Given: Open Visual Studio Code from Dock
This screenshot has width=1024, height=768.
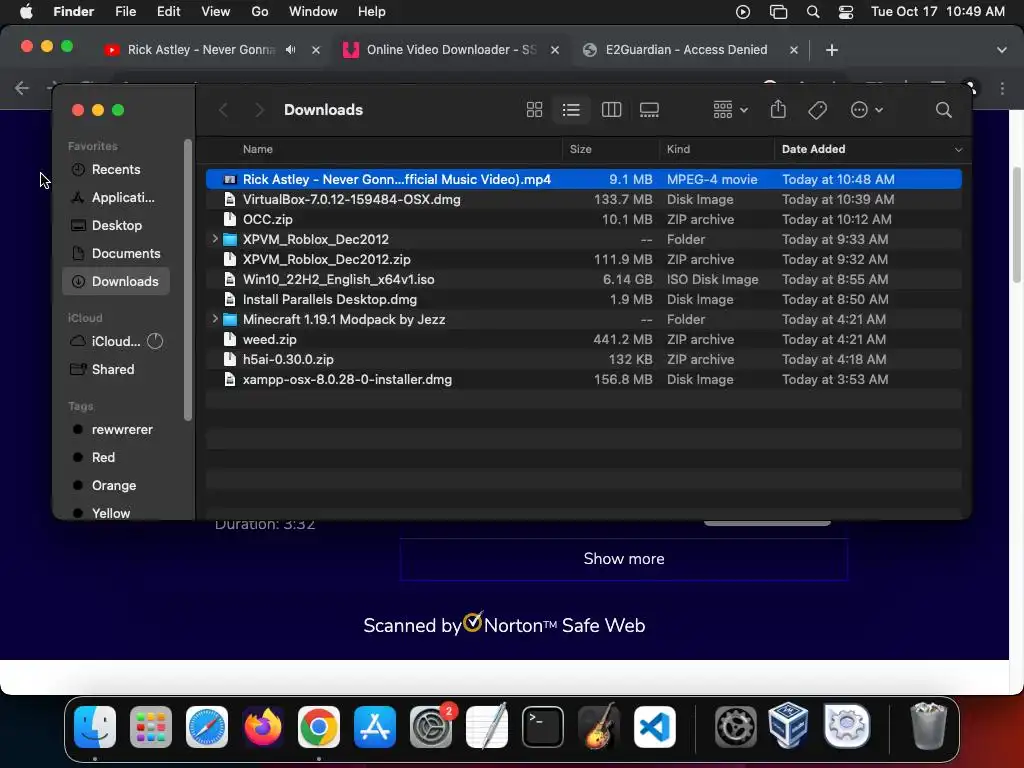Looking at the screenshot, I should [654, 727].
